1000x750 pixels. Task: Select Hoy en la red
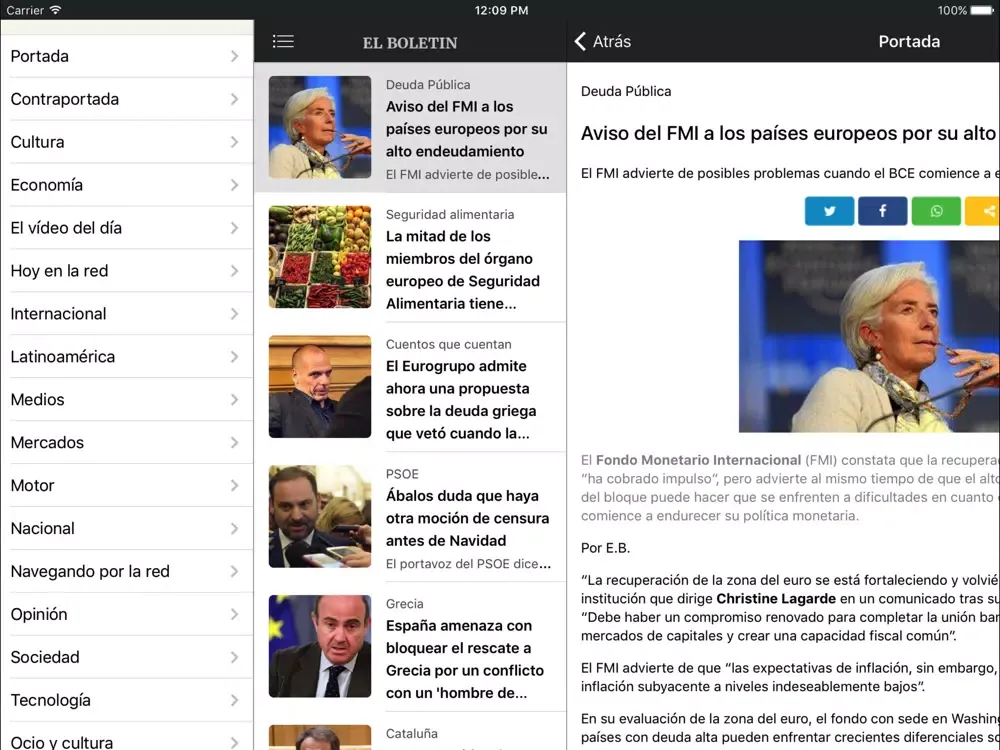point(127,270)
